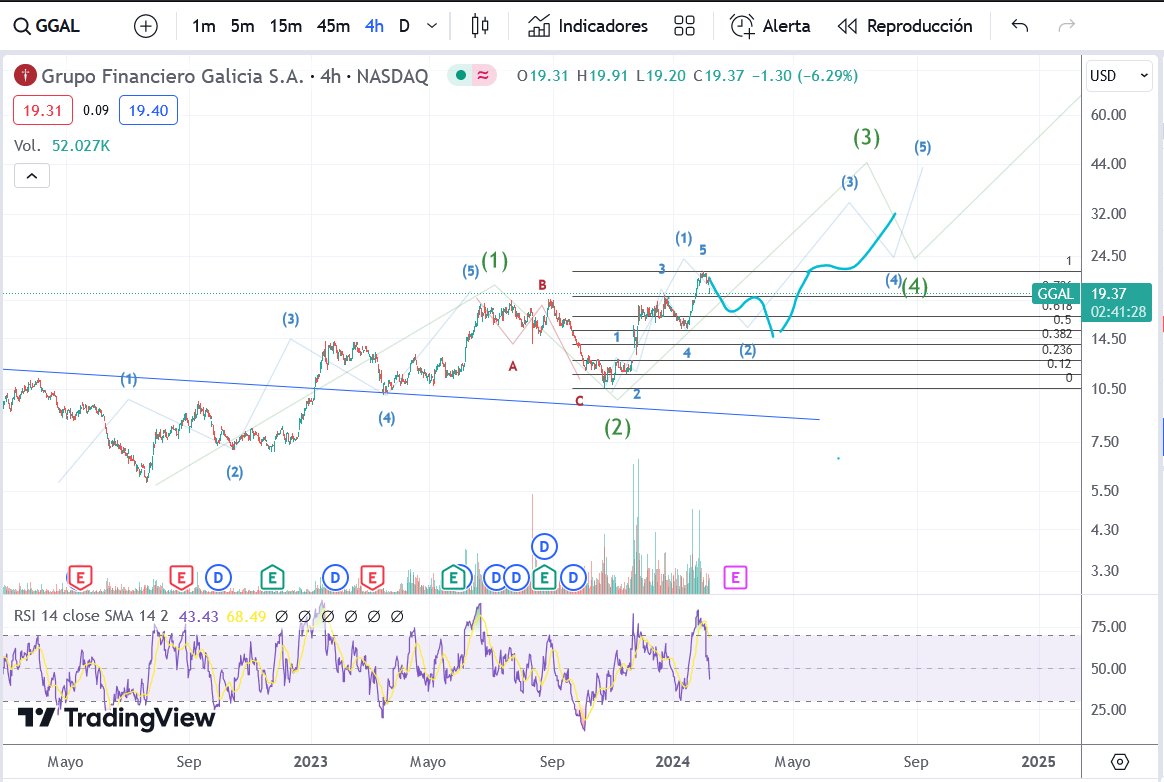This screenshot has height=782, width=1164.
Task: Click the Vol. 52.027K volume legend
Action: 62,146
